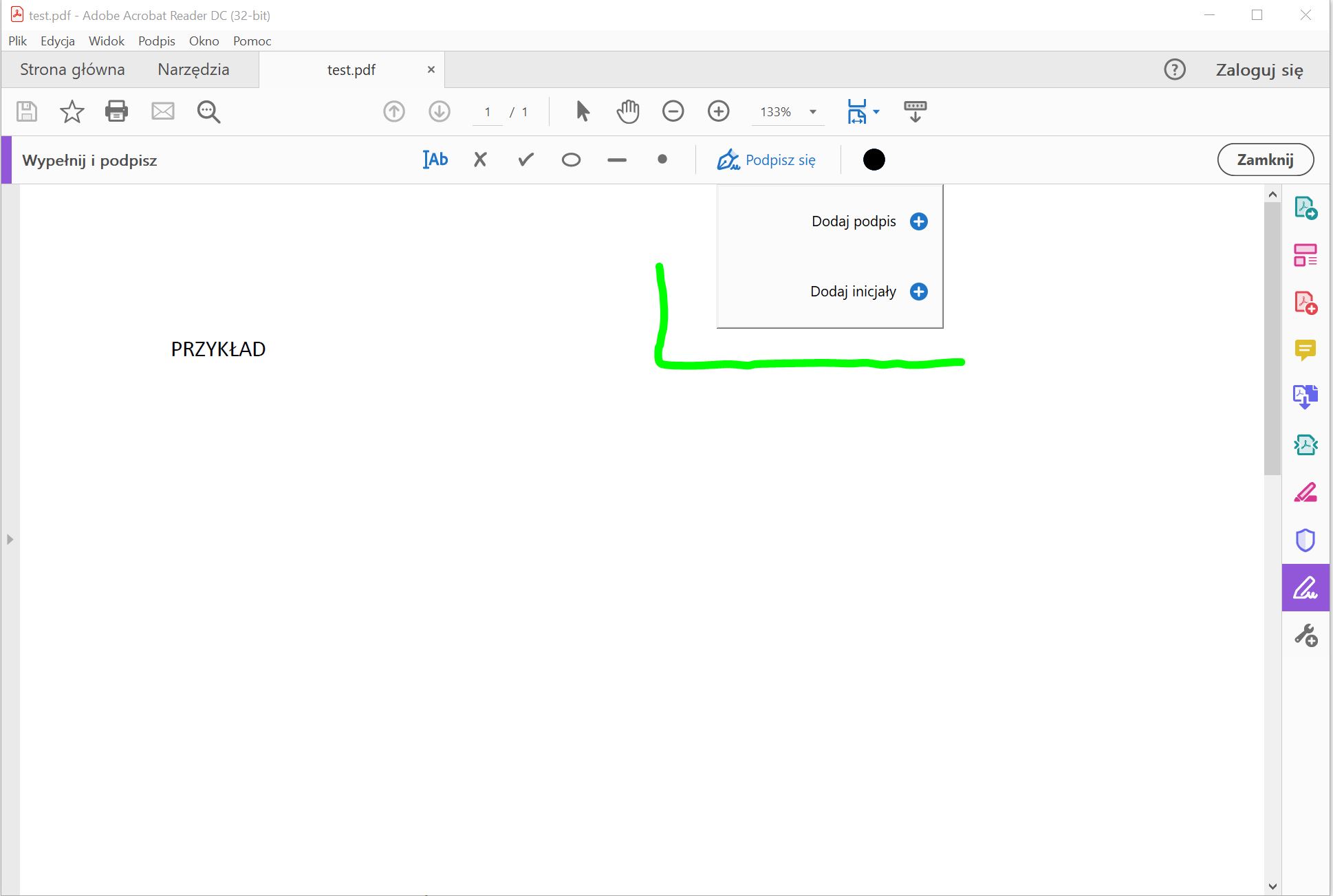Viewport: 1333px width, 896px height.
Task: Print the document using printer icon
Action: (x=116, y=111)
